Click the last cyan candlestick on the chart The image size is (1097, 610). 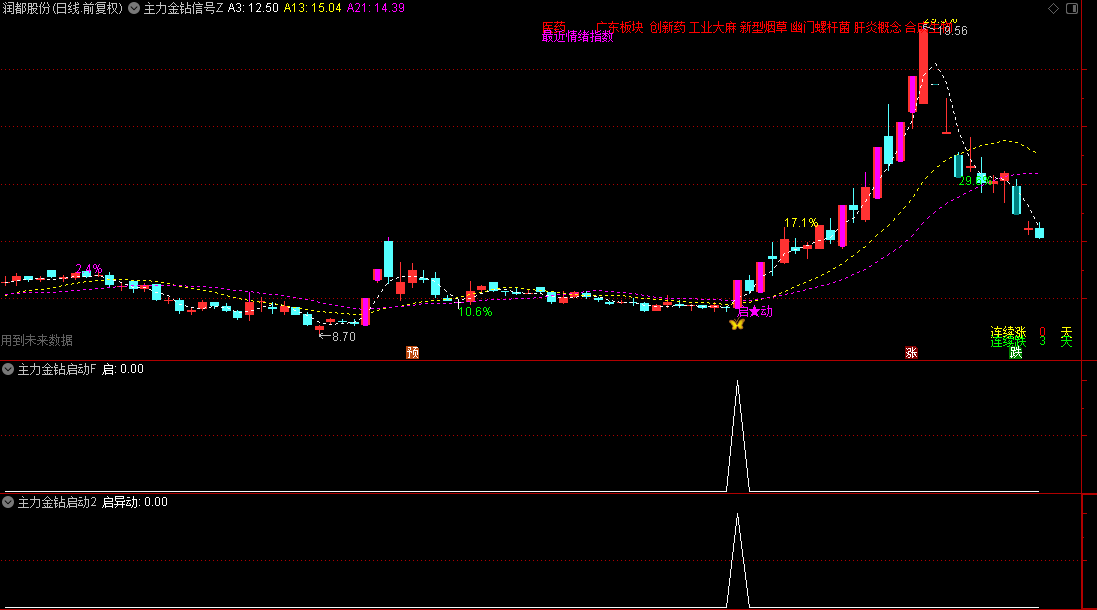(x=1040, y=232)
